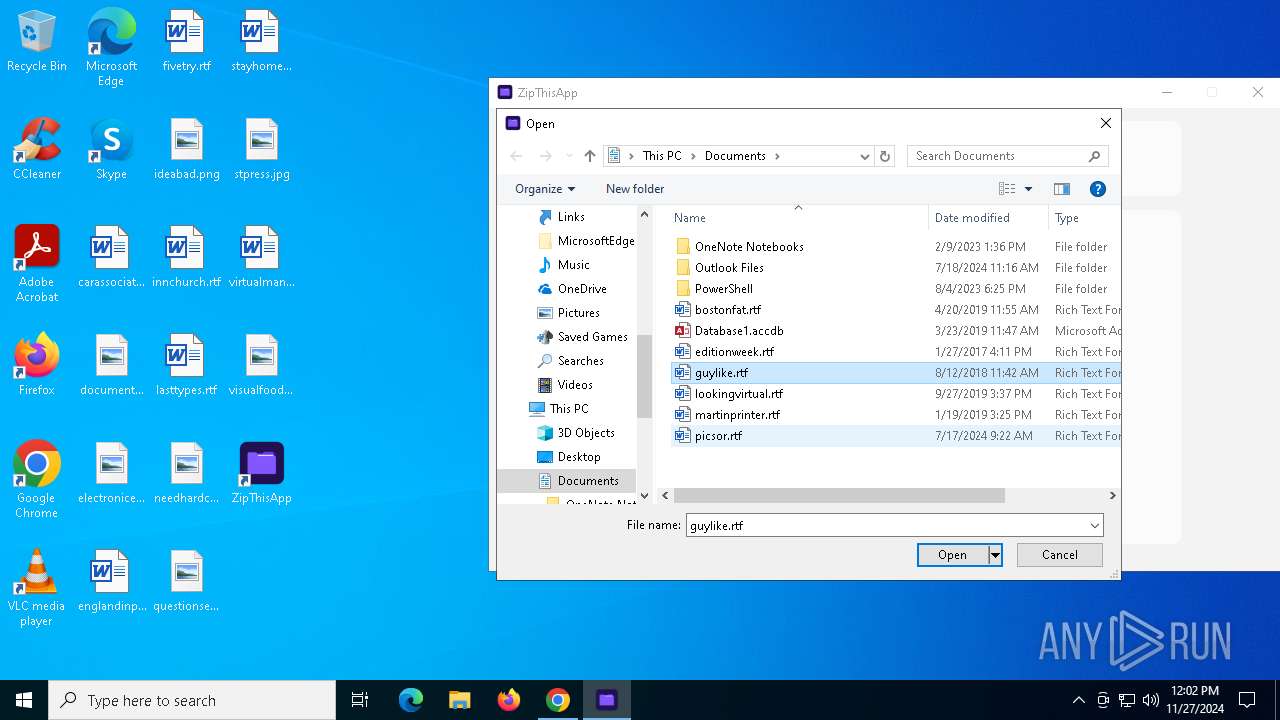The height and width of the screenshot is (720, 1280).
Task: Sort by Date modified column header
Action: [x=988, y=218]
